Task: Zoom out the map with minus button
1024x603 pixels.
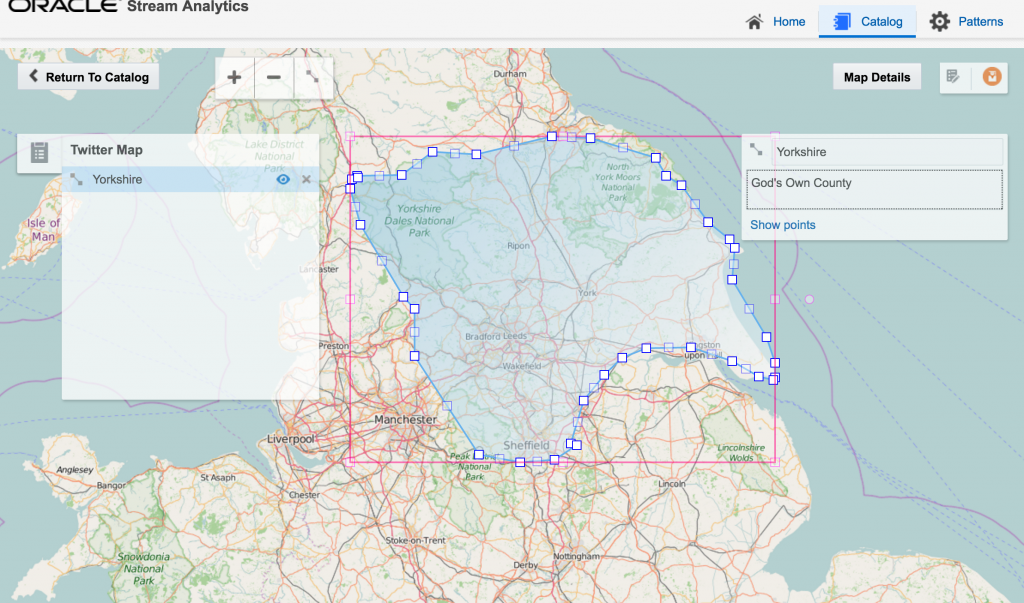Action: (x=273, y=77)
